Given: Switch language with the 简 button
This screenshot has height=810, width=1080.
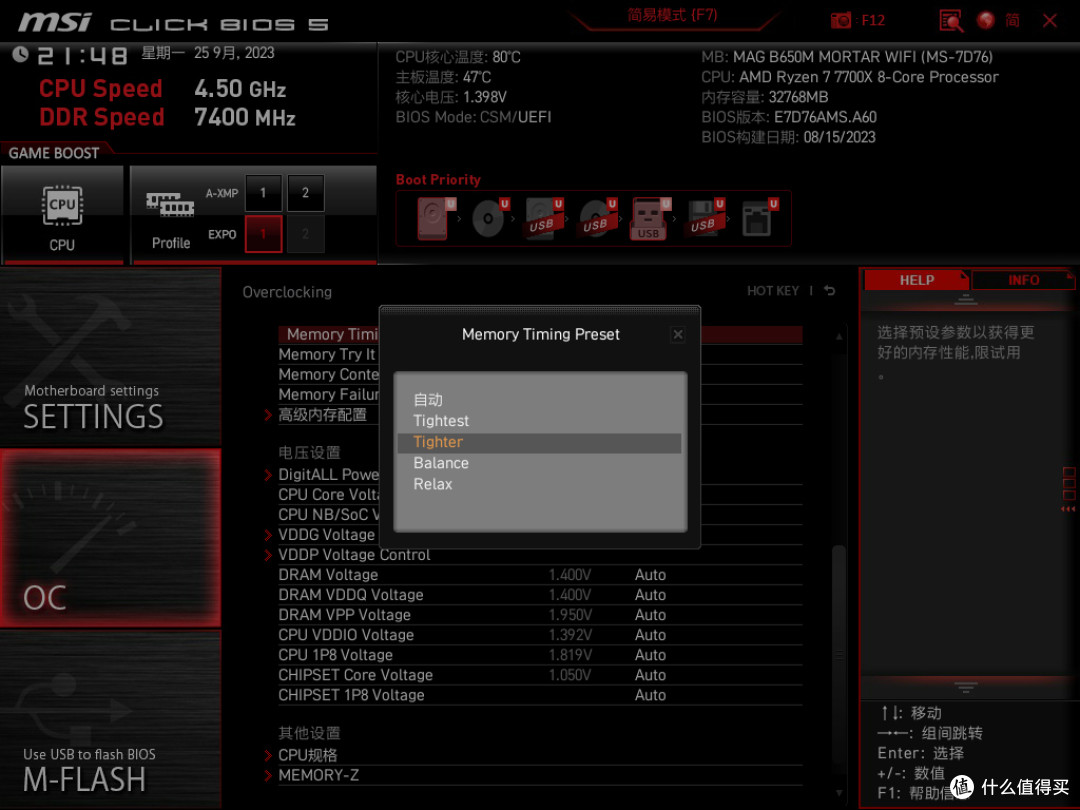Looking at the screenshot, I should [1012, 20].
